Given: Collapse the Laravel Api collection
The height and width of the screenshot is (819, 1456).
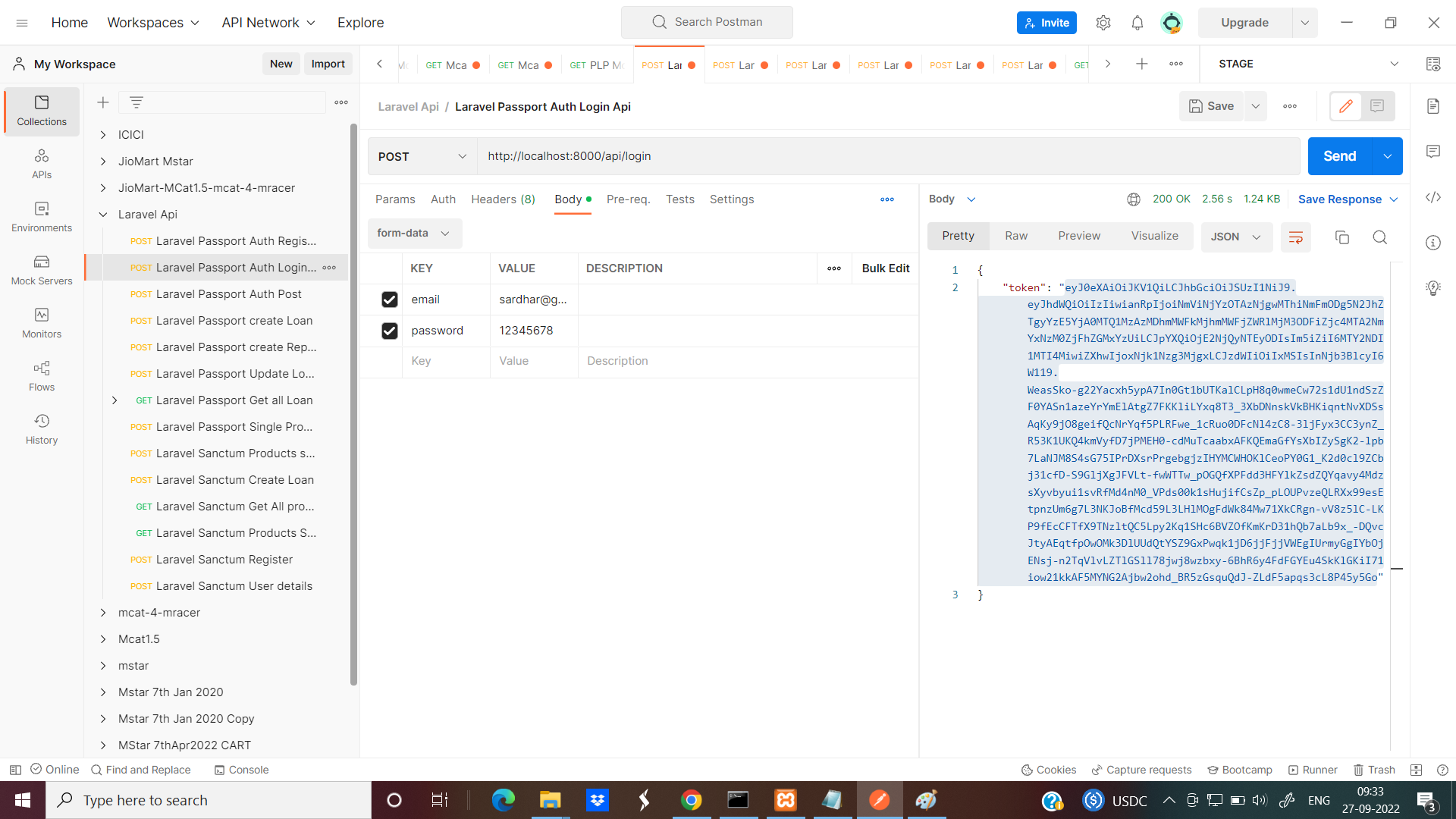Looking at the screenshot, I should 103,215.
